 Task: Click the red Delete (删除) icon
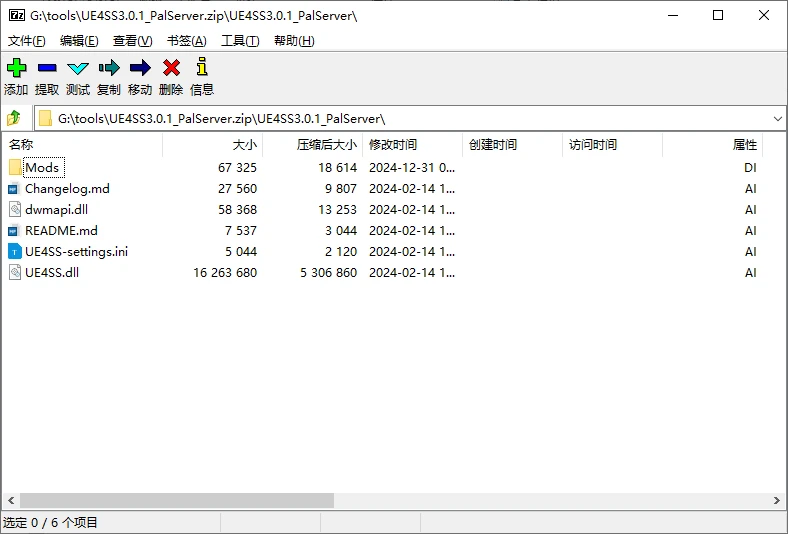[x=171, y=68]
